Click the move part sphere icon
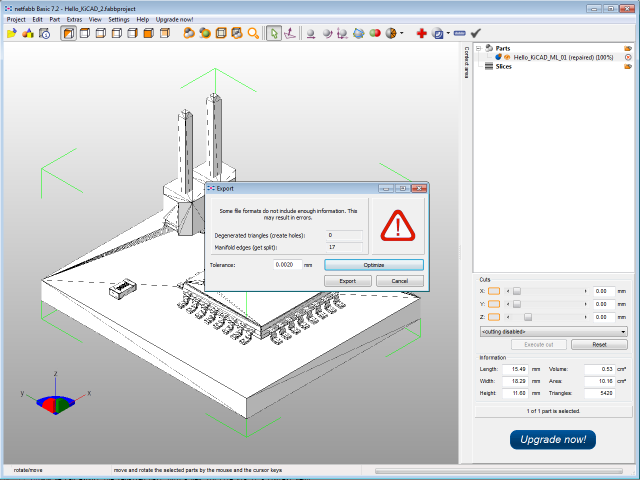The width and height of the screenshot is (640, 480). 311,33
